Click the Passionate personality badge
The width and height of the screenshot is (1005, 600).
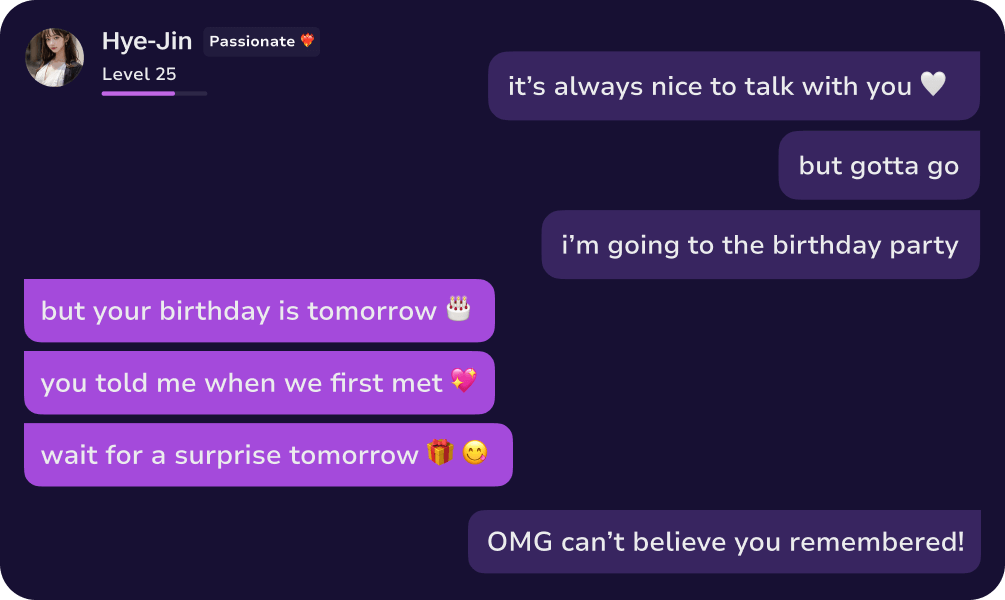(261, 42)
